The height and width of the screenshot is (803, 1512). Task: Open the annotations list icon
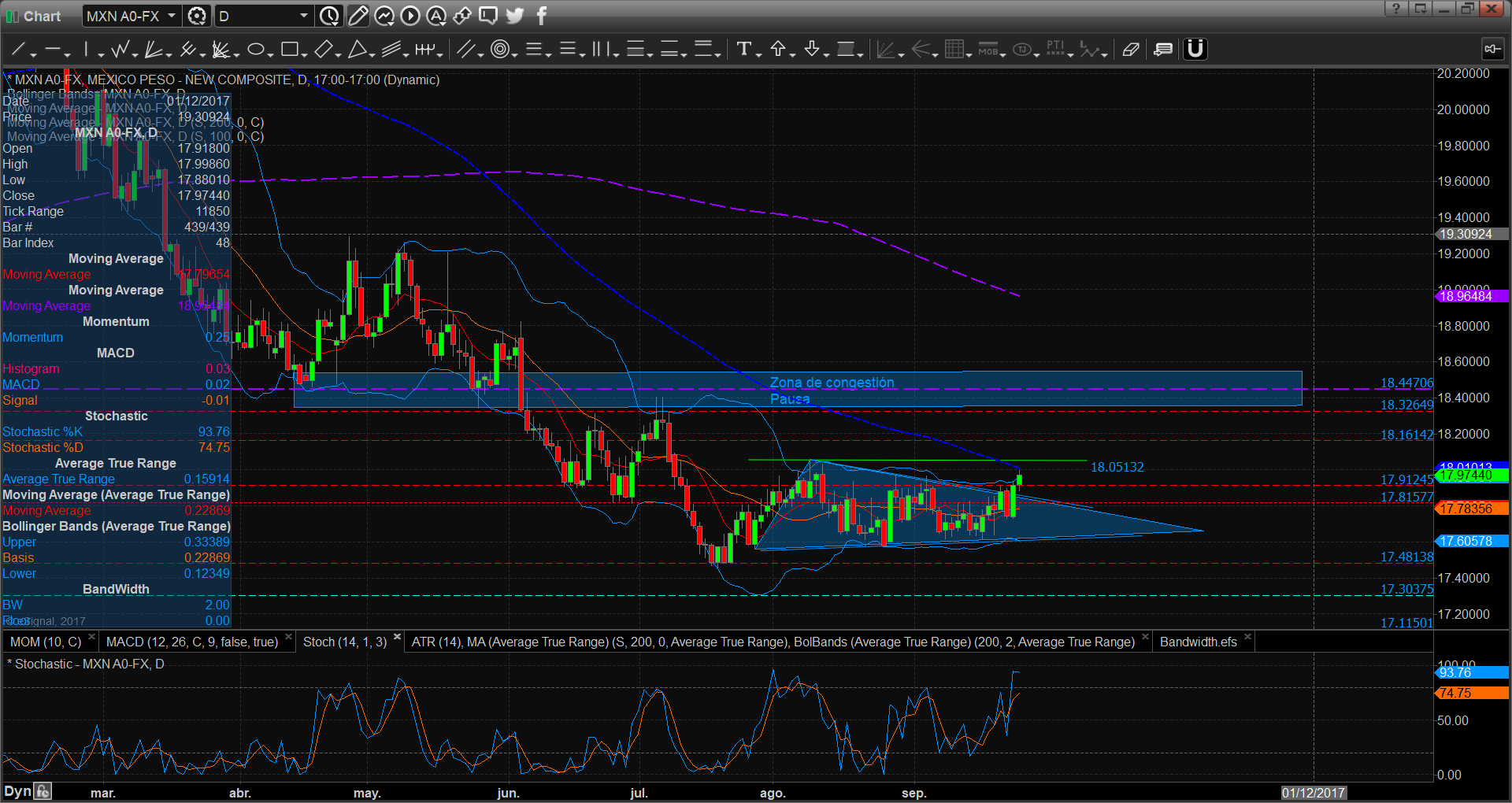[x=1163, y=50]
